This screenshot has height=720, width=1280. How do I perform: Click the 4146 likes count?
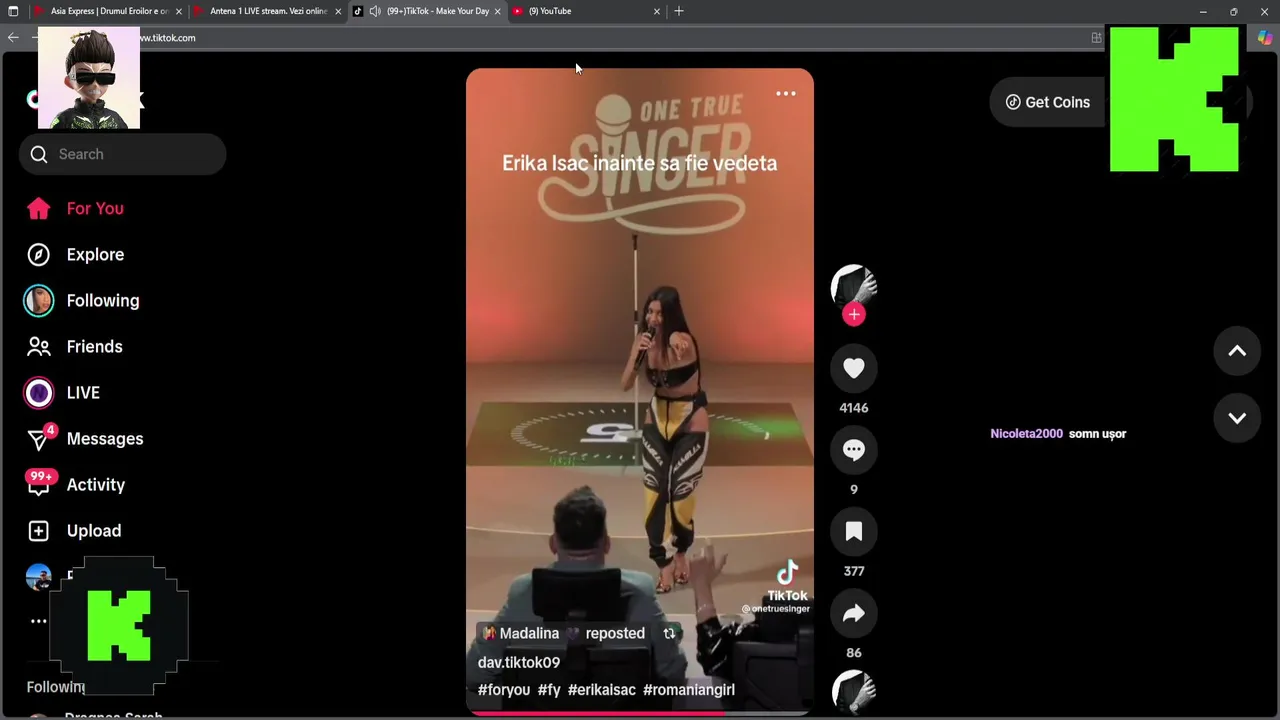(x=853, y=408)
